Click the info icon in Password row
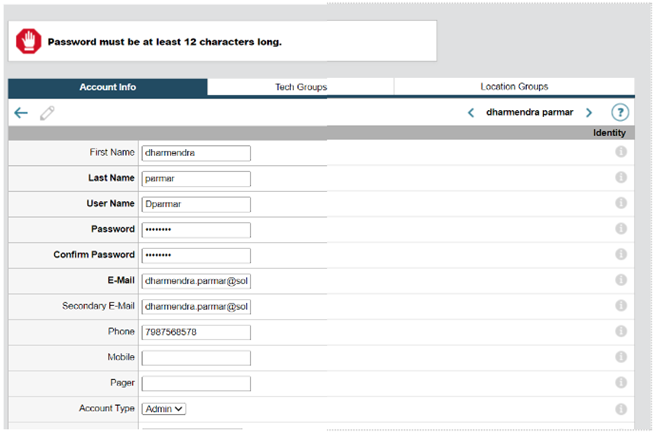The height and width of the screenshot is (435, 655). coord(621,229)
